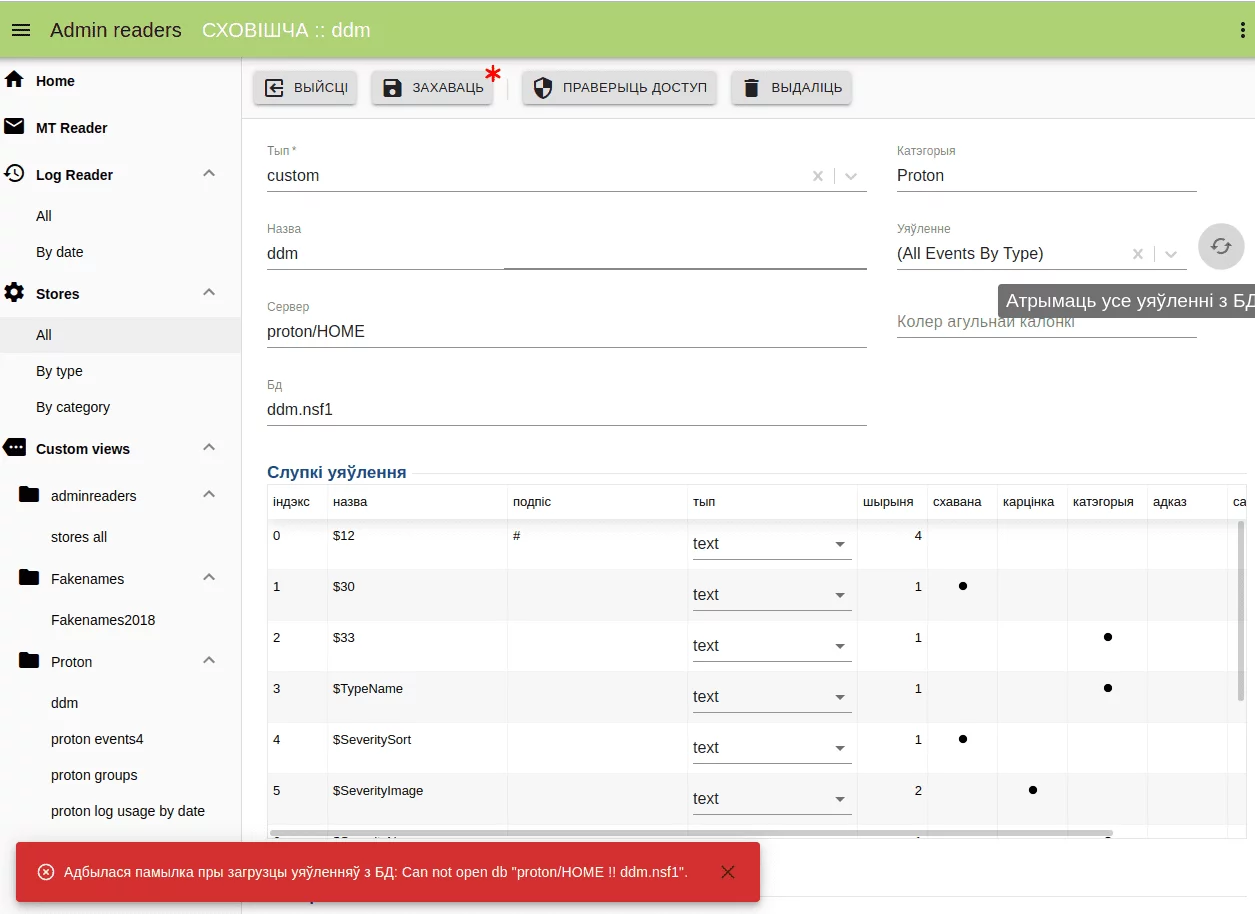Dismiss the red error notification
The image size is (1255, 914).
pyautogui.click(x=727, y=872)
